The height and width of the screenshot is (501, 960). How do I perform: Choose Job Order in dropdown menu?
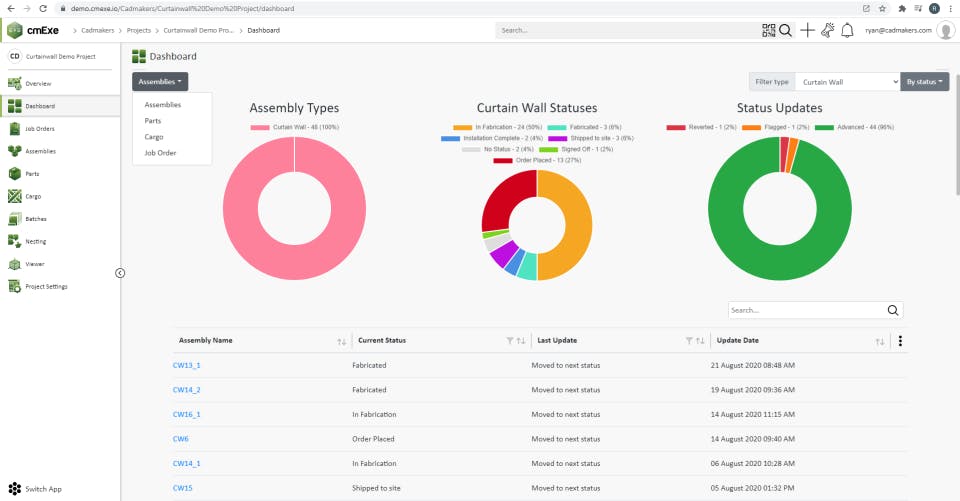click(160, 153)
